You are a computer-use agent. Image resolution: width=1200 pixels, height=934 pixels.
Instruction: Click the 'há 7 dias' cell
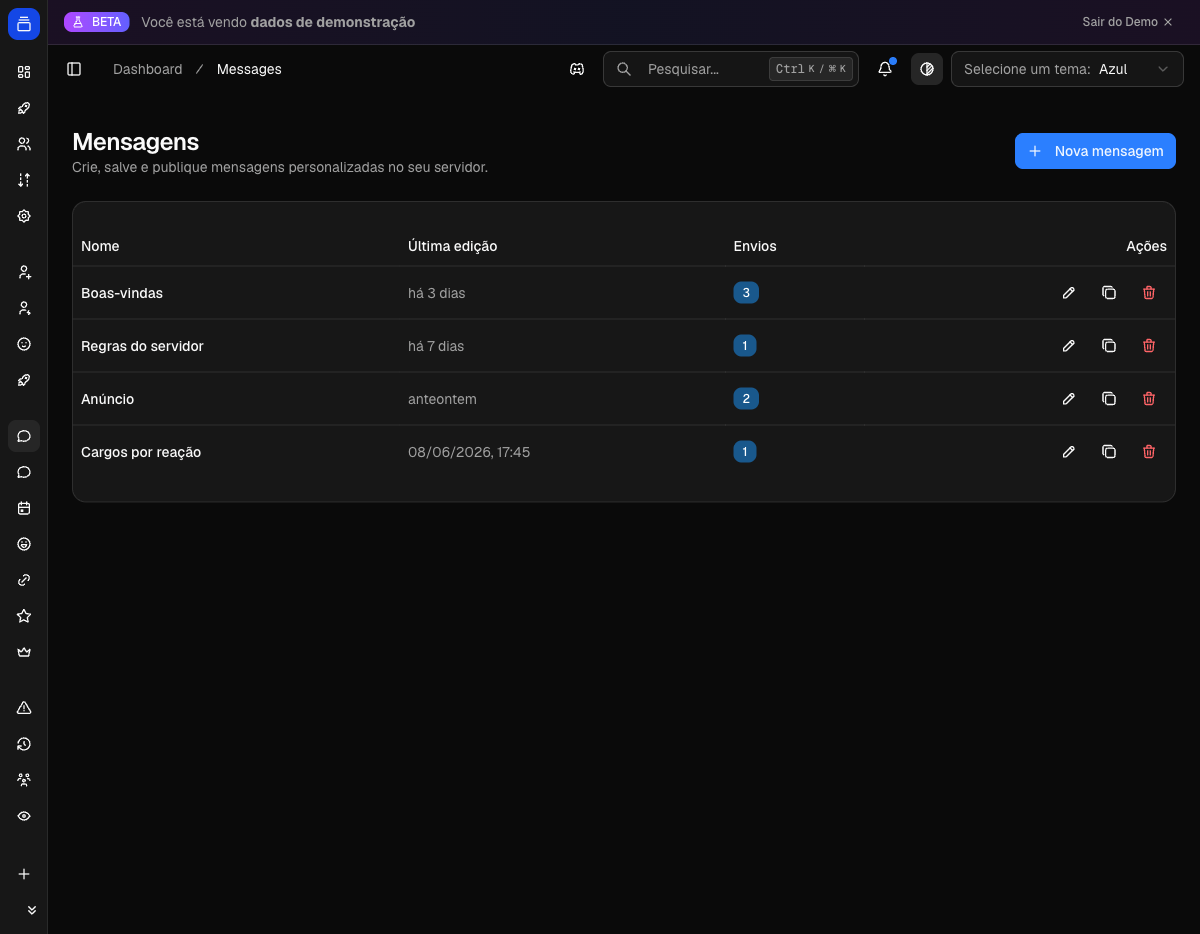point(436,346)
